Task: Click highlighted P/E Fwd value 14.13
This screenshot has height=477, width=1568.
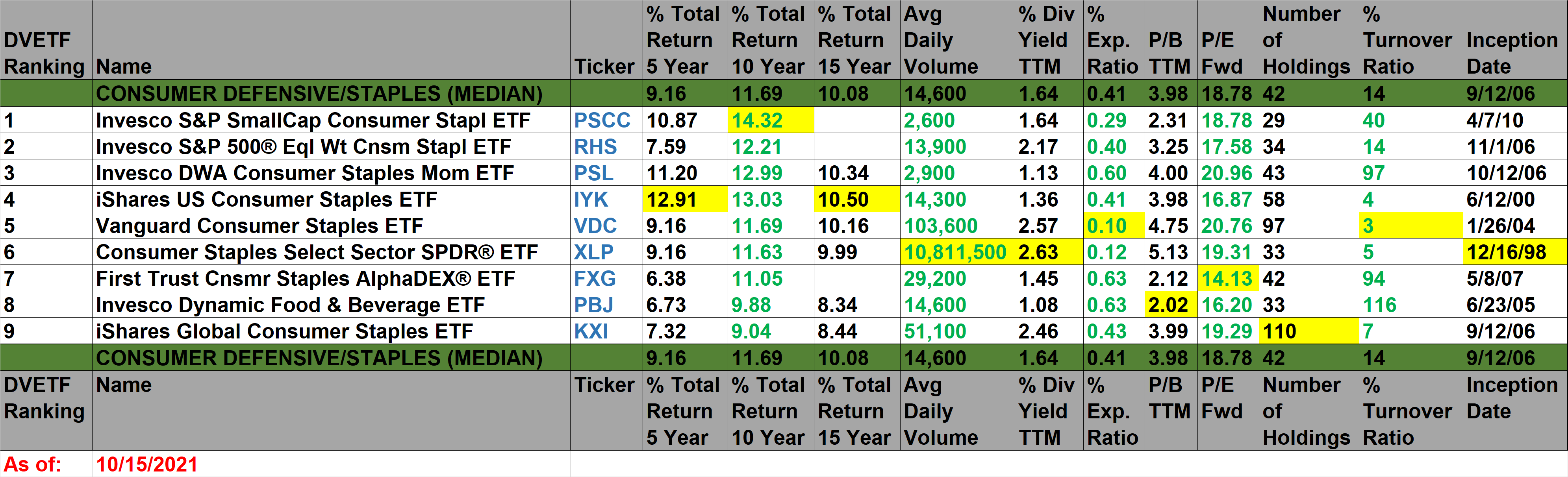Action: (x=1228, y=278)
